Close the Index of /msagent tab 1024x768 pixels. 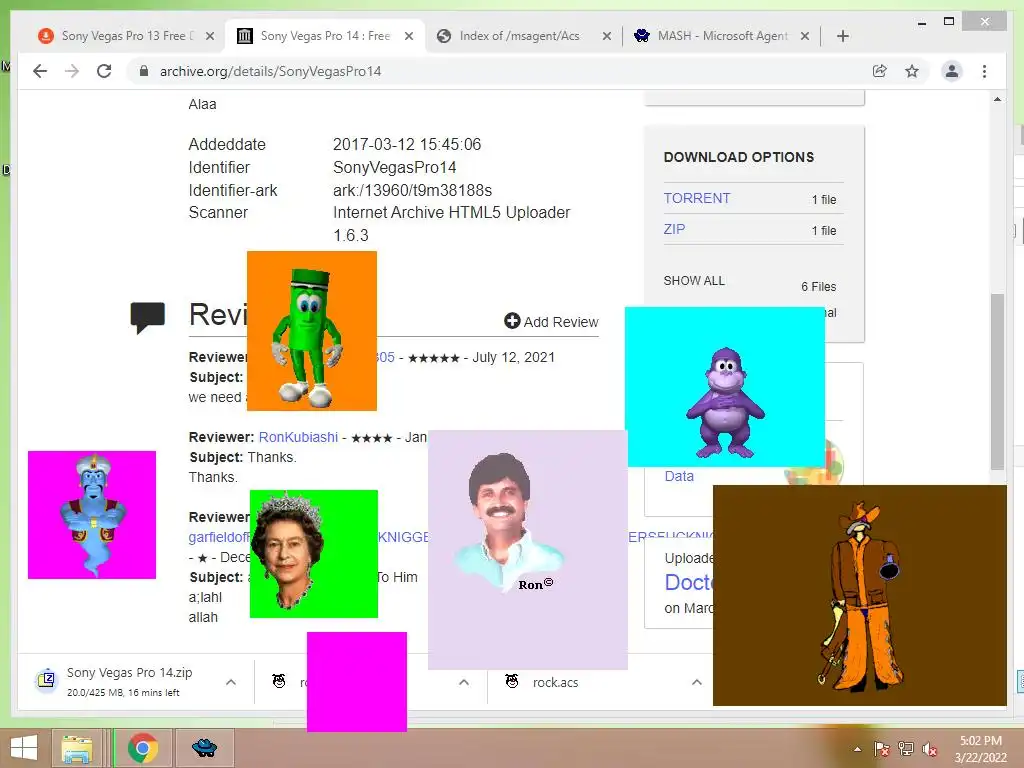[x=607, y=36]
